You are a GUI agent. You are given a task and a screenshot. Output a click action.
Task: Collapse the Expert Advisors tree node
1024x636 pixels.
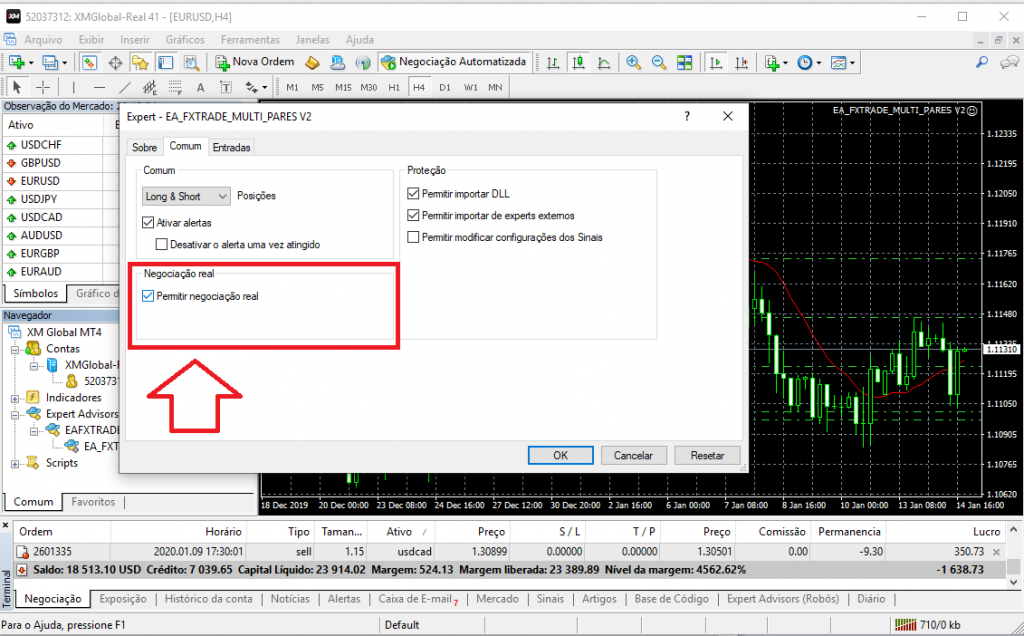(x=14, y=415)
